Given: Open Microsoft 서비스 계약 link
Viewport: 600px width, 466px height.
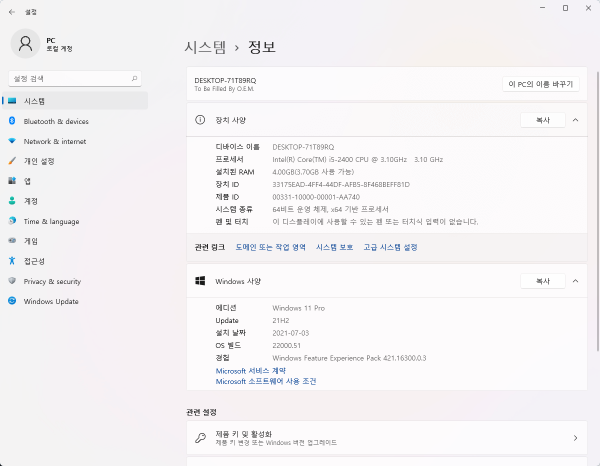Looking at the screenshot, I should [x=251, y=371].
